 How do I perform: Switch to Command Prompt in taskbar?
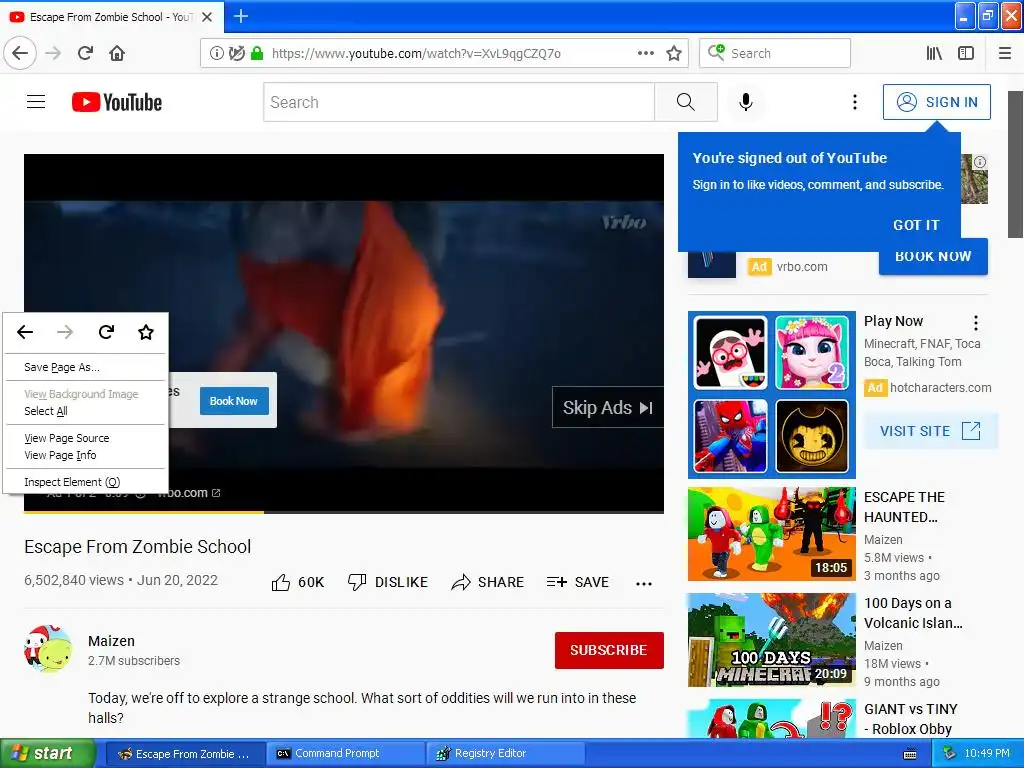coord(346,754)
